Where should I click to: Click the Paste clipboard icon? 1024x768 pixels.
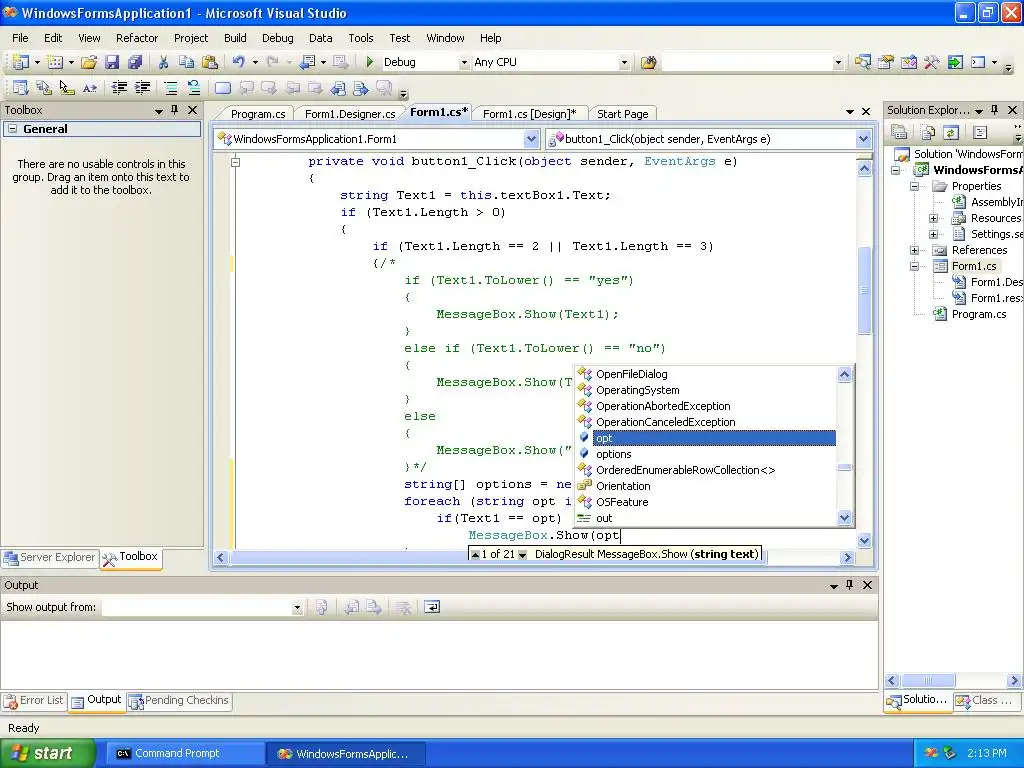[210, 62]
